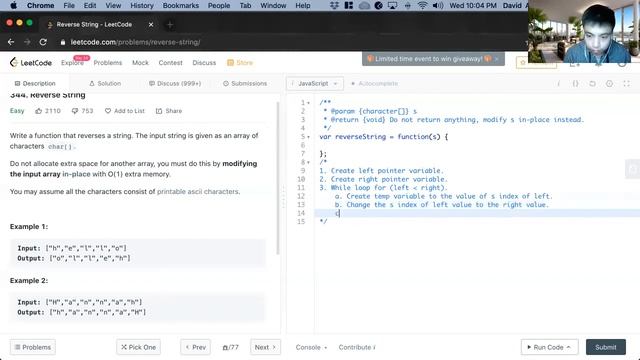
Task: Click the Contribute link at bottom
Action: 357,347
